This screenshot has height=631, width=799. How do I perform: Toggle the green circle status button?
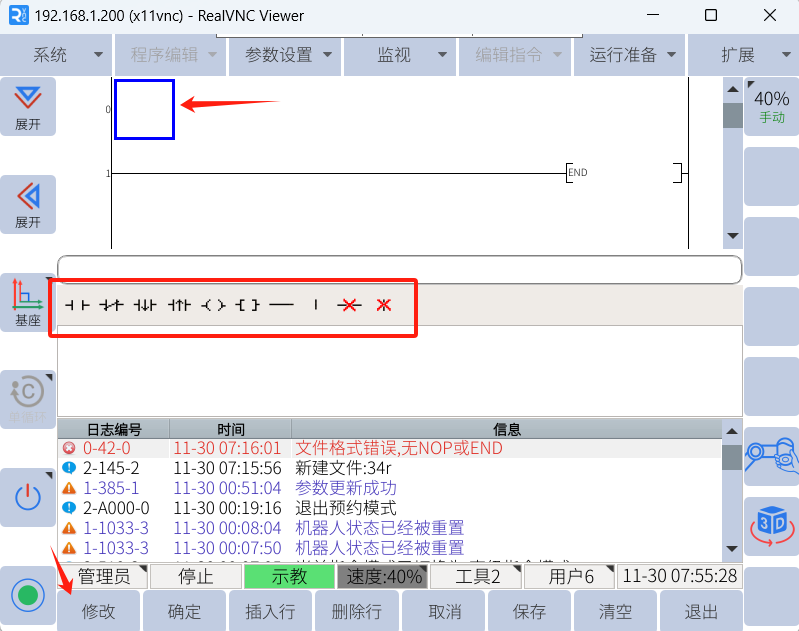pos(27,595)
